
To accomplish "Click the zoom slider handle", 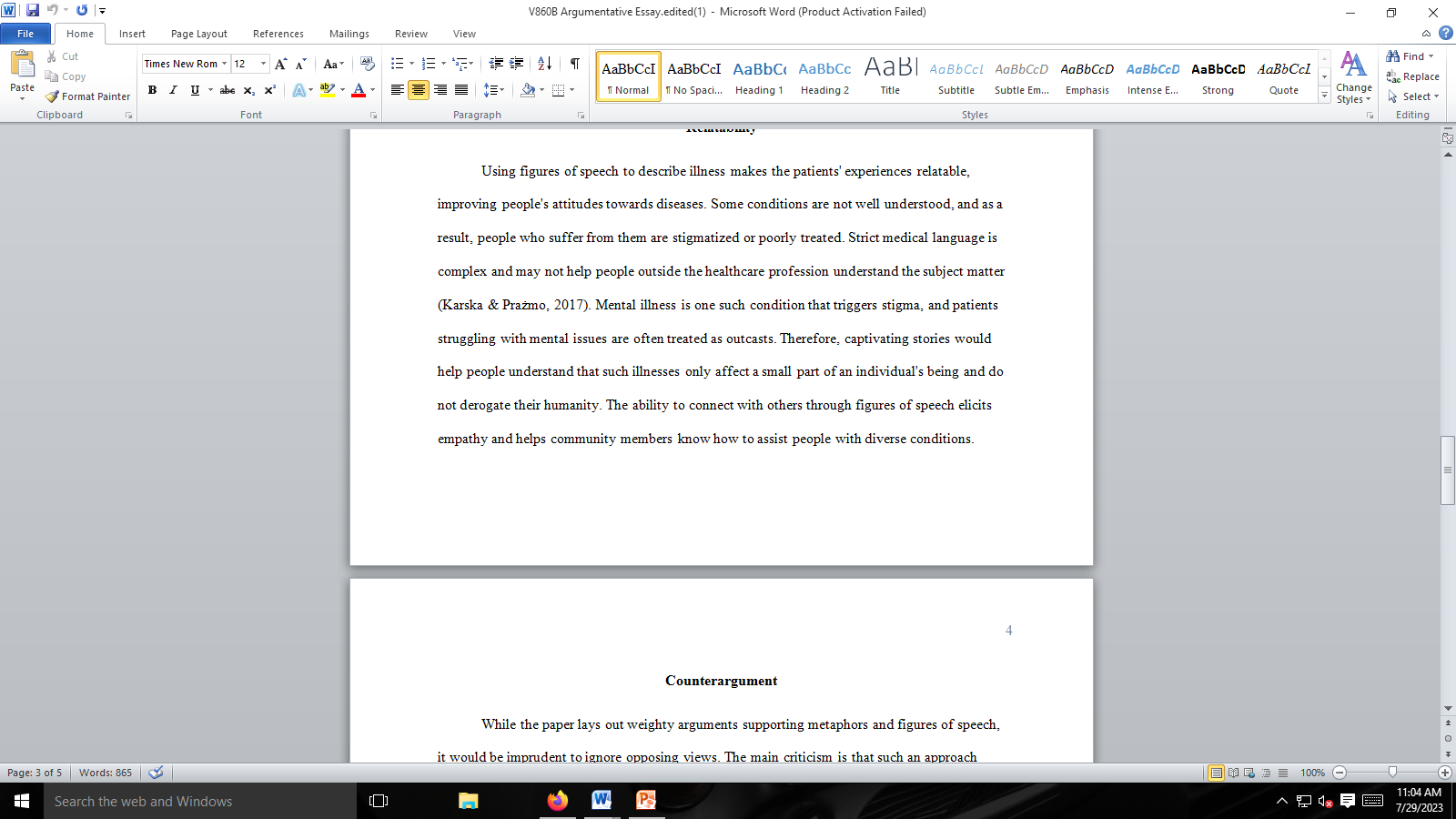I will pyautogui.click(x=1392, y=773).
